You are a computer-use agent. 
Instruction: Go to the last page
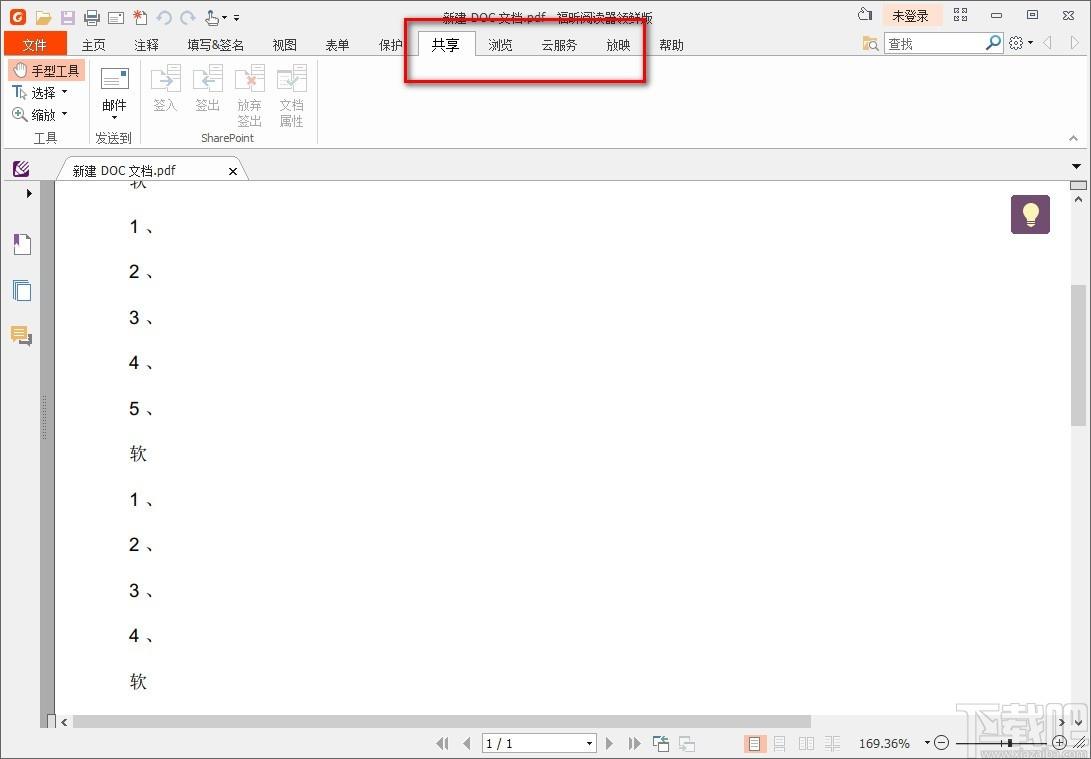pos(634,743)
